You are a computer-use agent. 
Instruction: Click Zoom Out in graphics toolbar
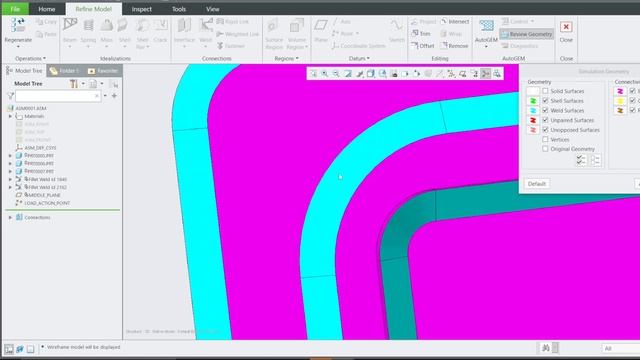[336, 73]
